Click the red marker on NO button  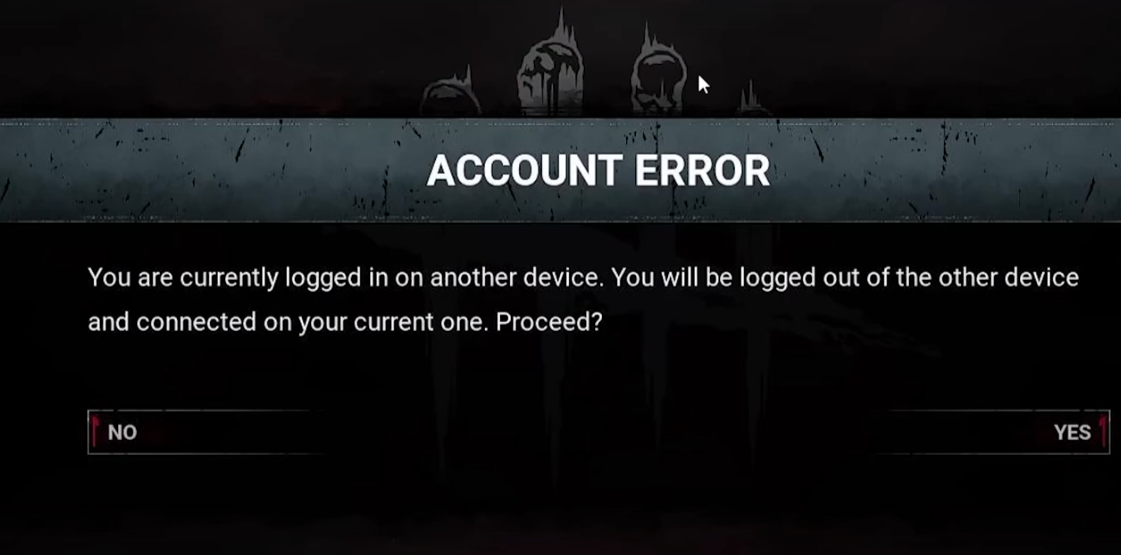tap(94, 432)
